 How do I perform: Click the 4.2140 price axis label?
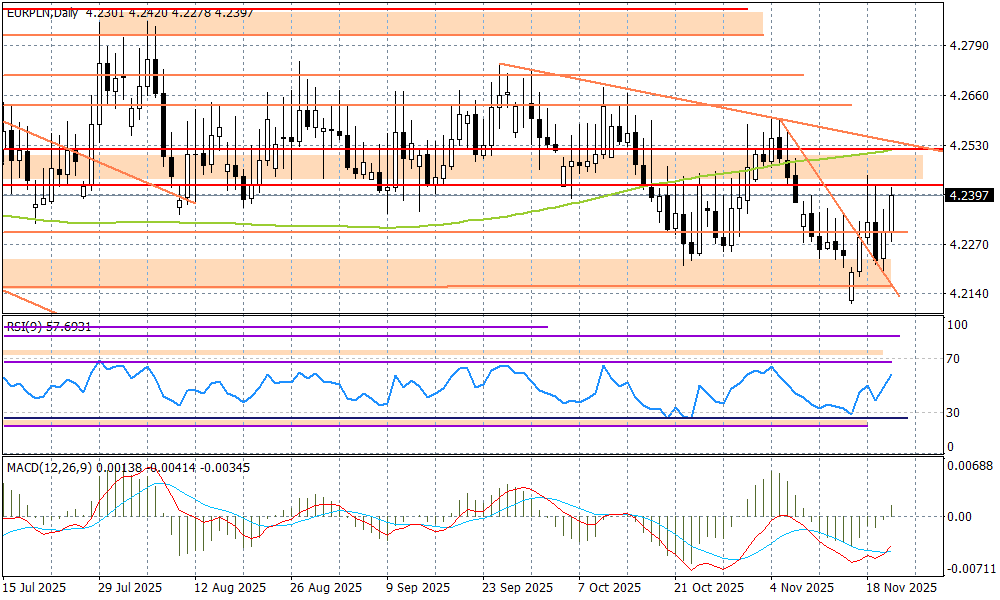[969, 294]
